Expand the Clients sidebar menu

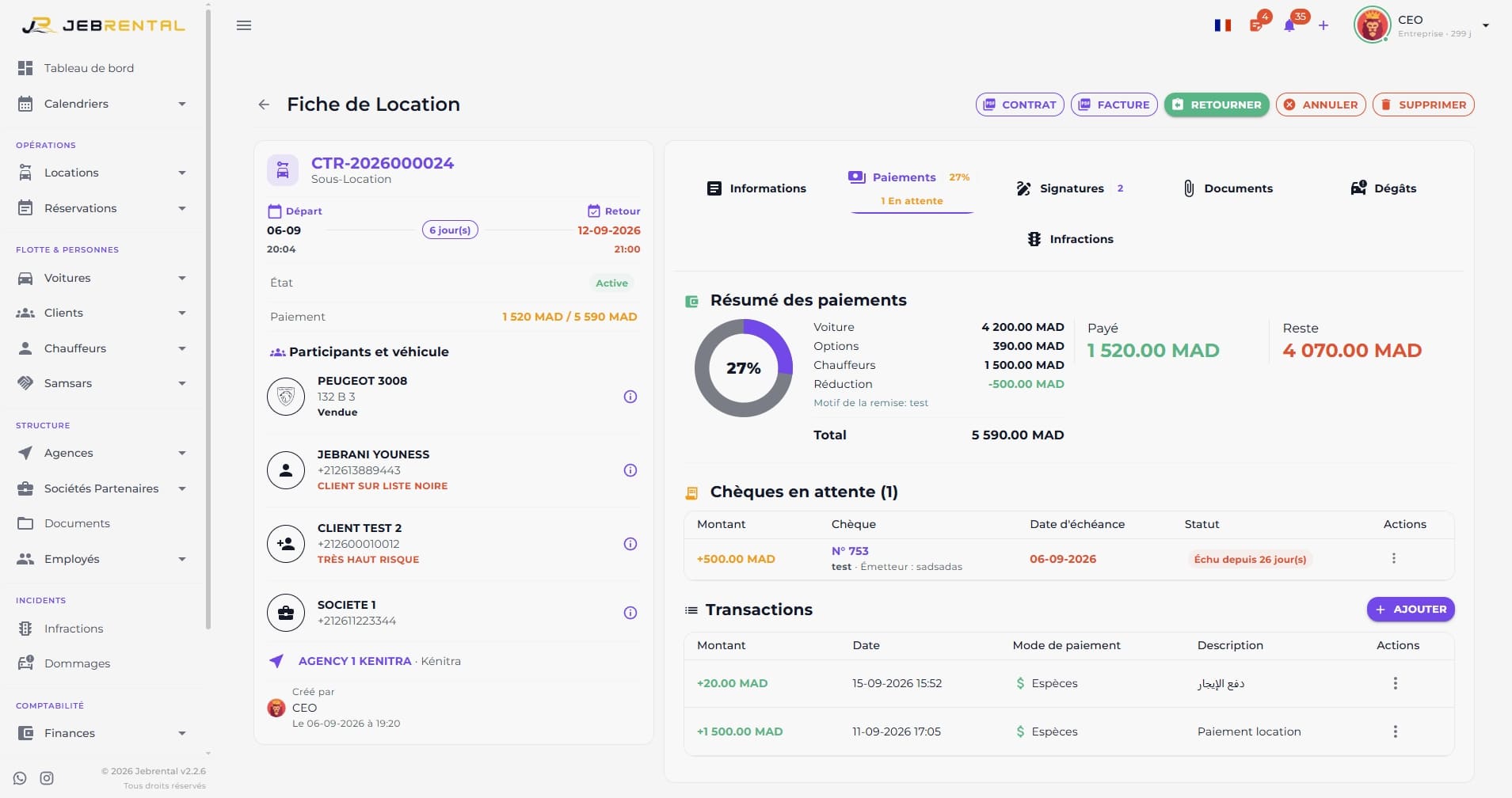click(x=102, y=313)
